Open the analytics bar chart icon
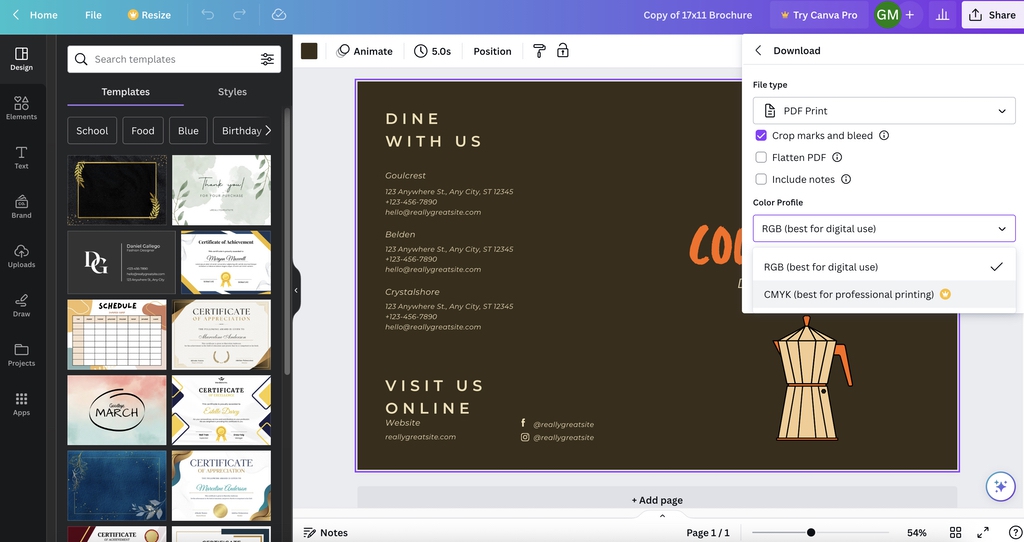Screen dimensions: 1024x542 pos(942,14)
